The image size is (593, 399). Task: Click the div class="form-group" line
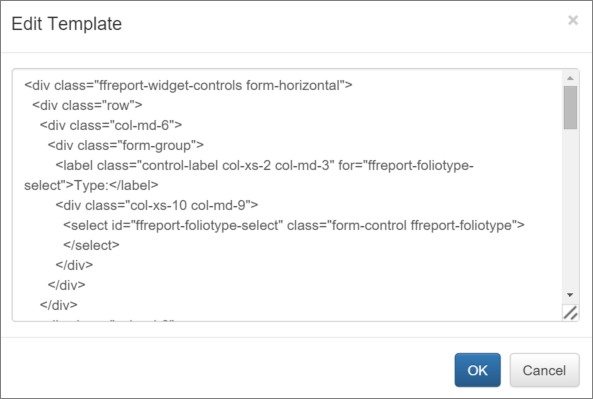(126, 145)
